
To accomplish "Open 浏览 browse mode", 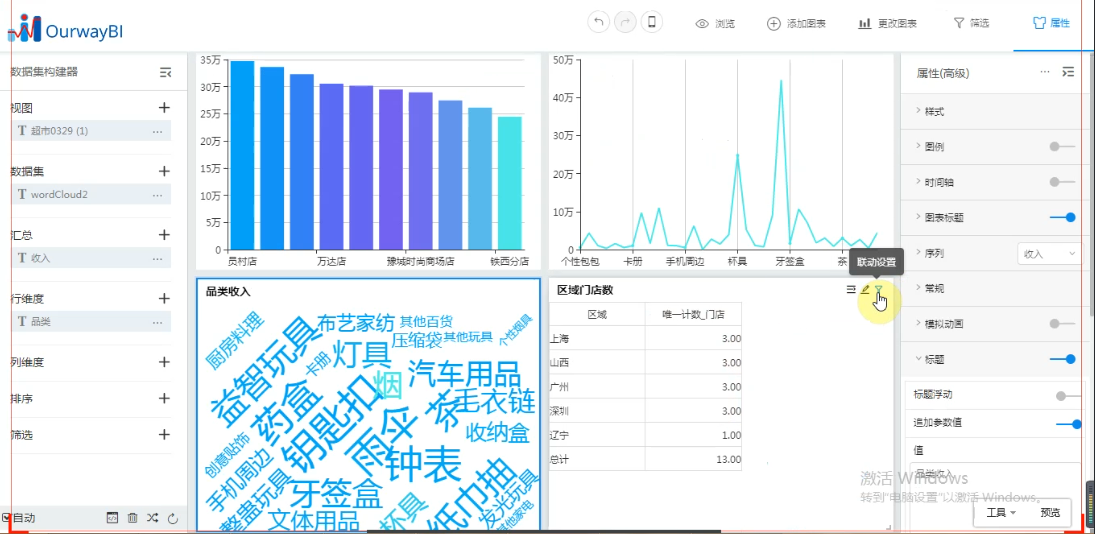I will coord(715,24).
